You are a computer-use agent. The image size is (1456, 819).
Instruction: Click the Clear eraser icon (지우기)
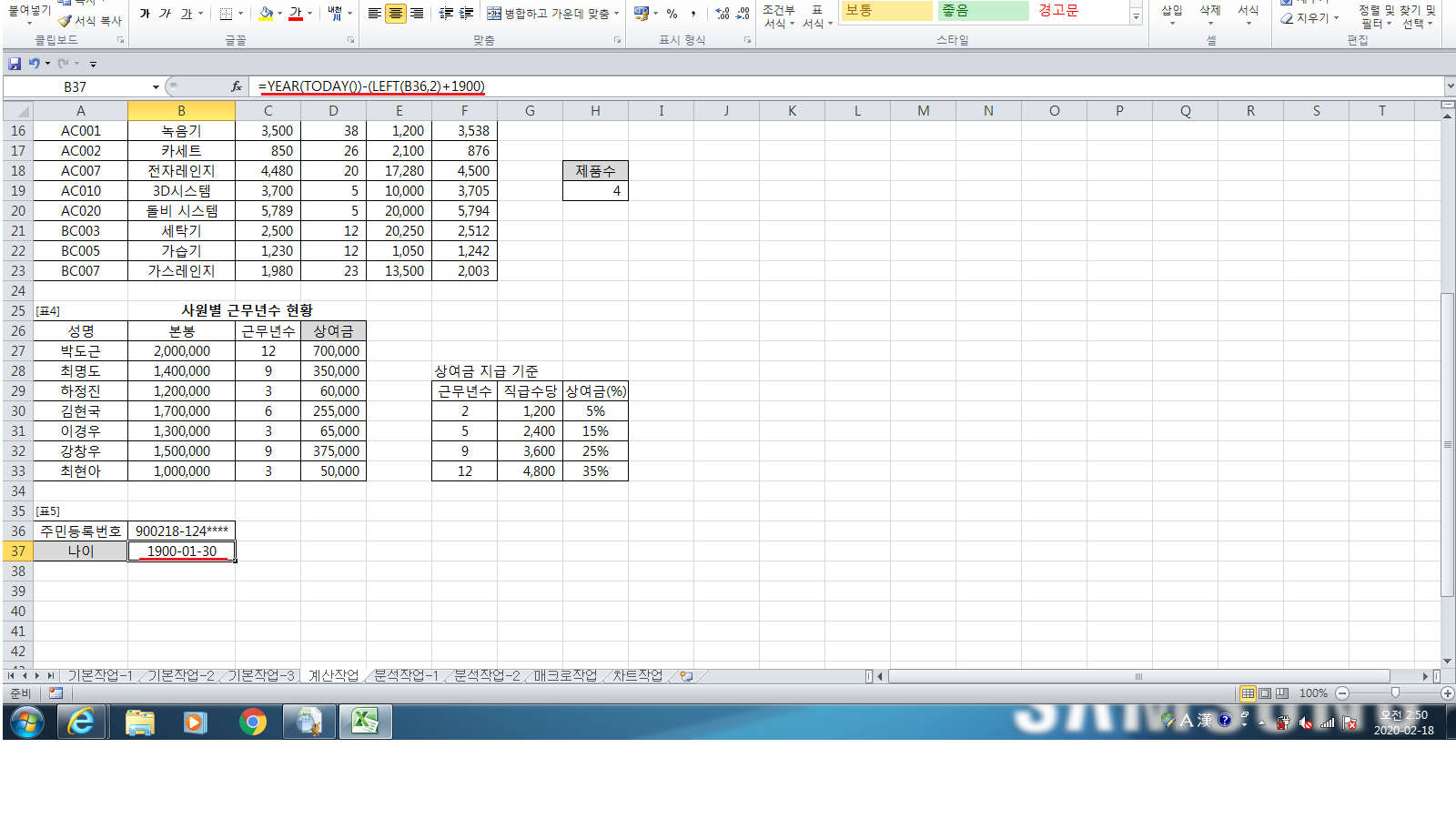[x=1287, y=18]
